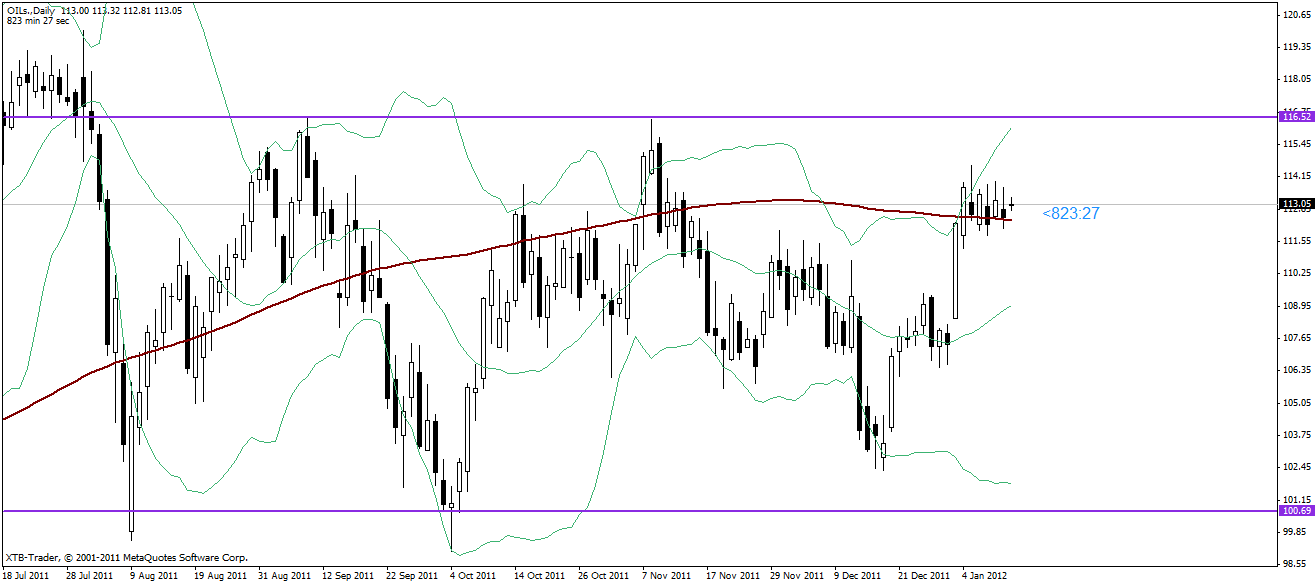The width and height of the screenshot is (1315, 583).
Task: Click the 4 Jan 2012 date label
Action: pos(985,576)
